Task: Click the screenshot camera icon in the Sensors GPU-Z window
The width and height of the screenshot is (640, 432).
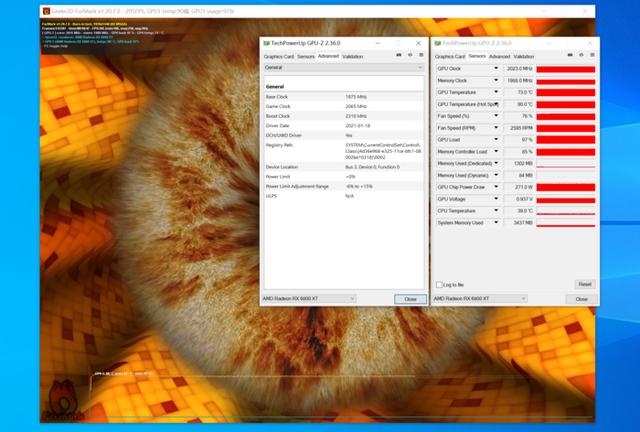Action: [x=570, y=55]
